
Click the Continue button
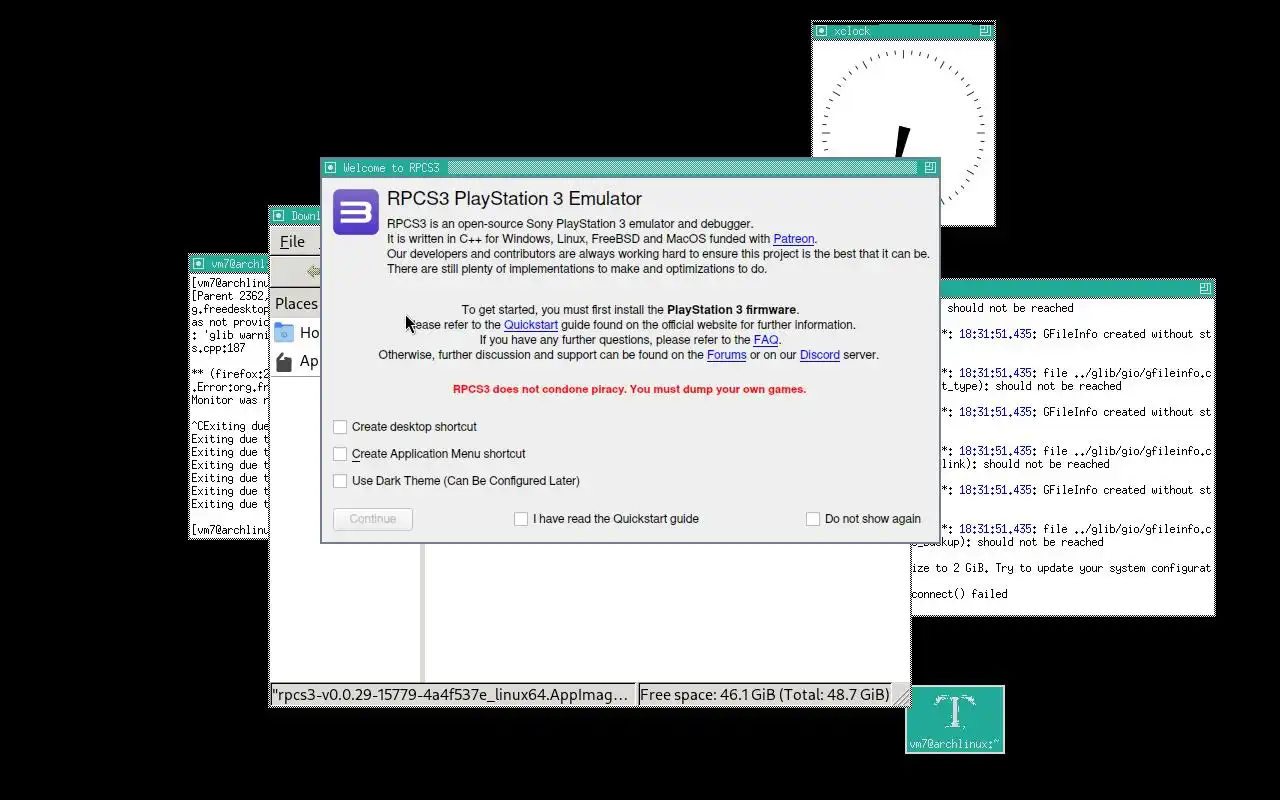pos(373,519)
